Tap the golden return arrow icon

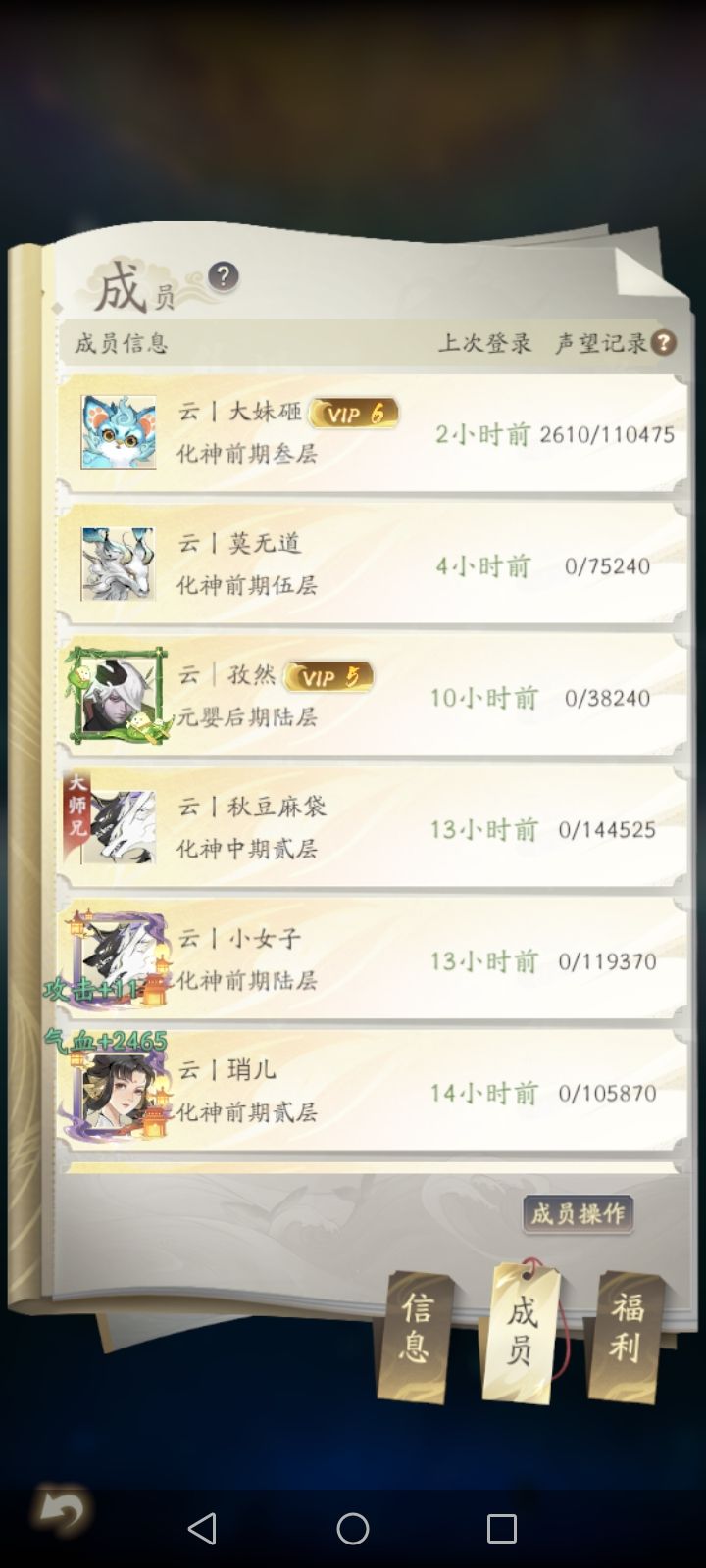[61, 1512]
